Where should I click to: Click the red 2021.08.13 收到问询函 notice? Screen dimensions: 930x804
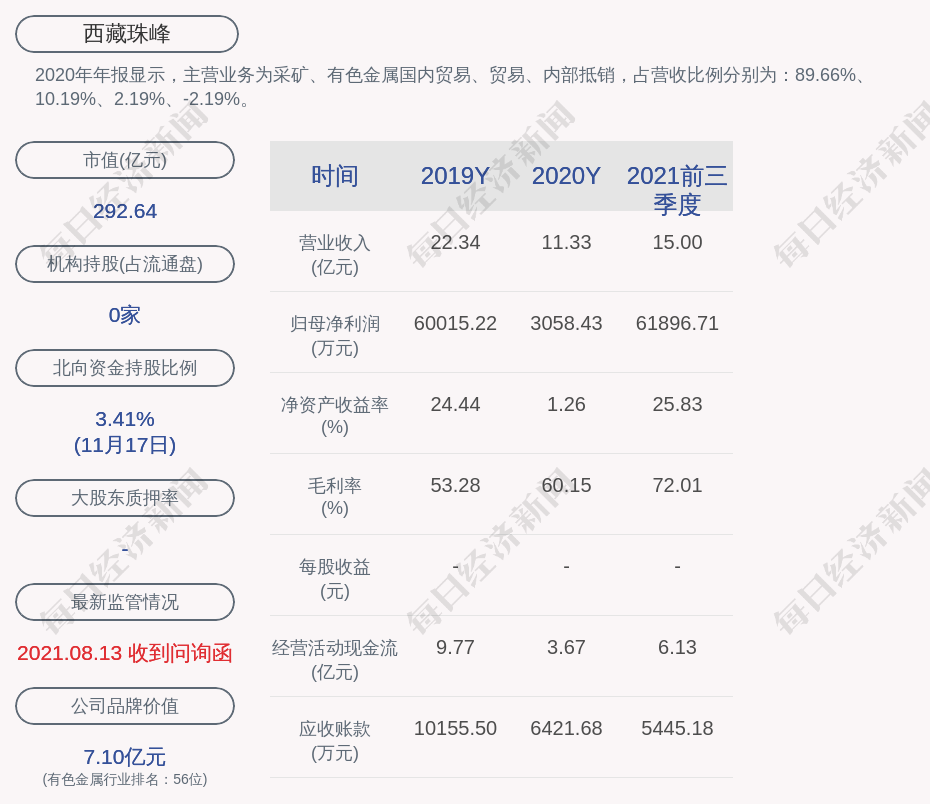click(x=125, y=653)
